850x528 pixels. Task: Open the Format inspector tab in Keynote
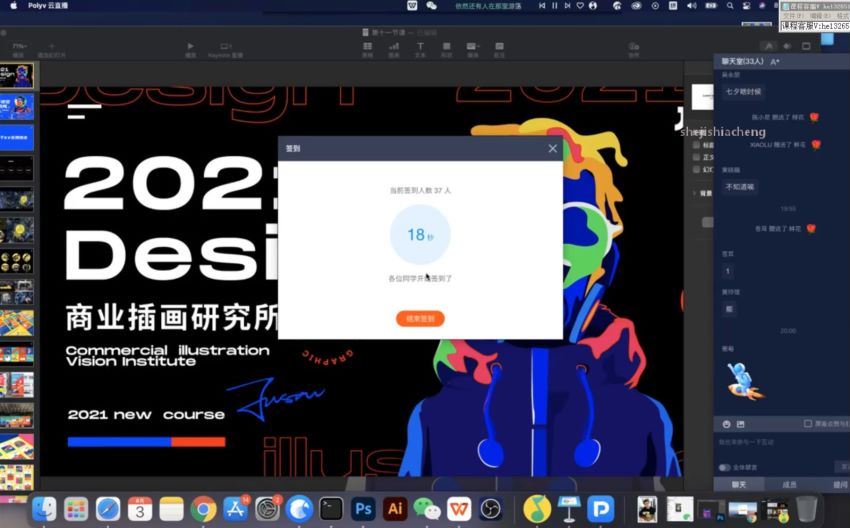(768, 47)
